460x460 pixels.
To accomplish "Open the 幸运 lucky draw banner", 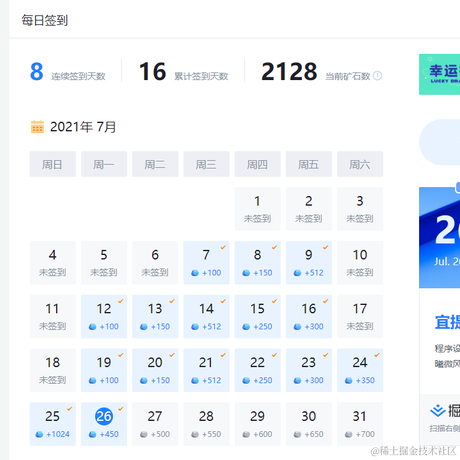I will (439, 74).
